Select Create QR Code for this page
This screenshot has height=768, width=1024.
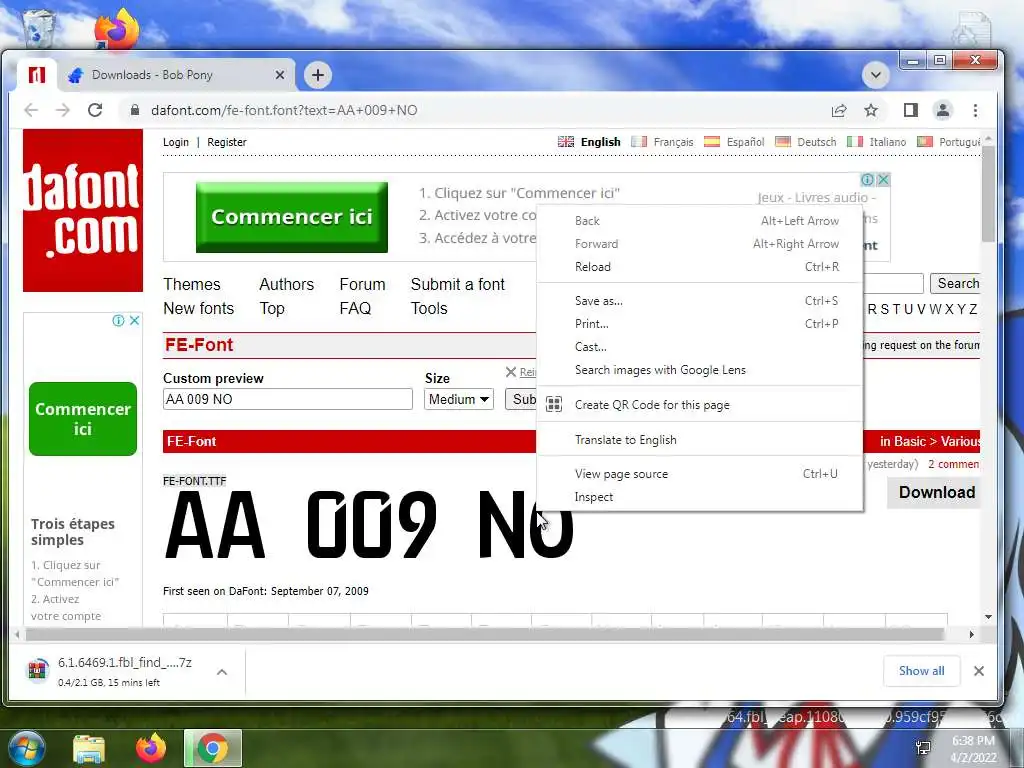click(x=699, y=405)
